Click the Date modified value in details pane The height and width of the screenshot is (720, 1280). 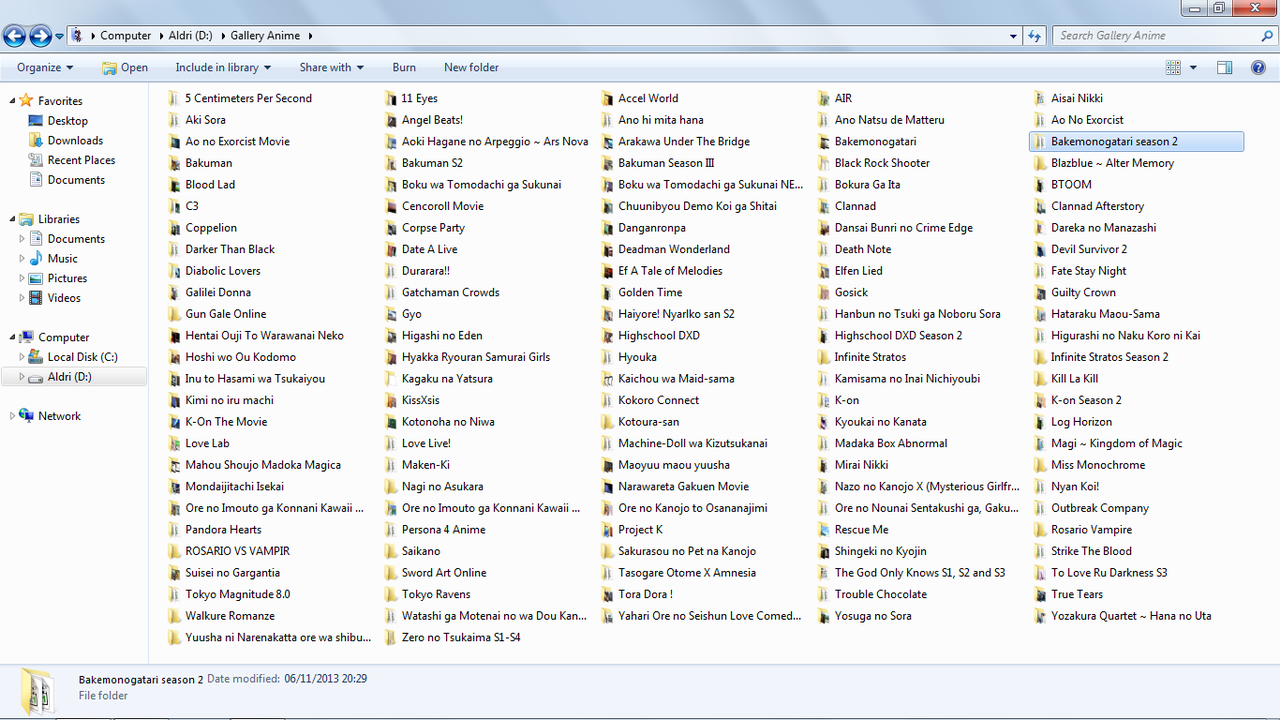(x=327, y=679)
